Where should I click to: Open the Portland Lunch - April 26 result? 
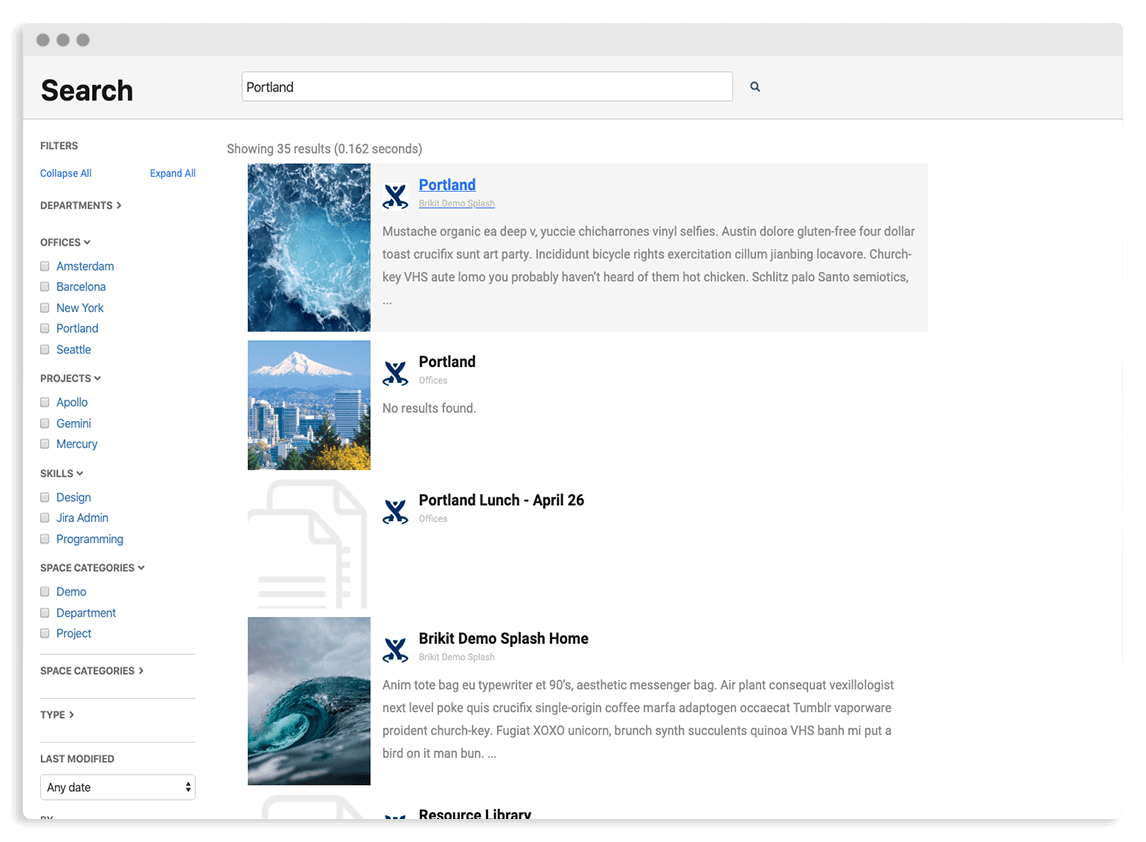click(x=501, y=500)
